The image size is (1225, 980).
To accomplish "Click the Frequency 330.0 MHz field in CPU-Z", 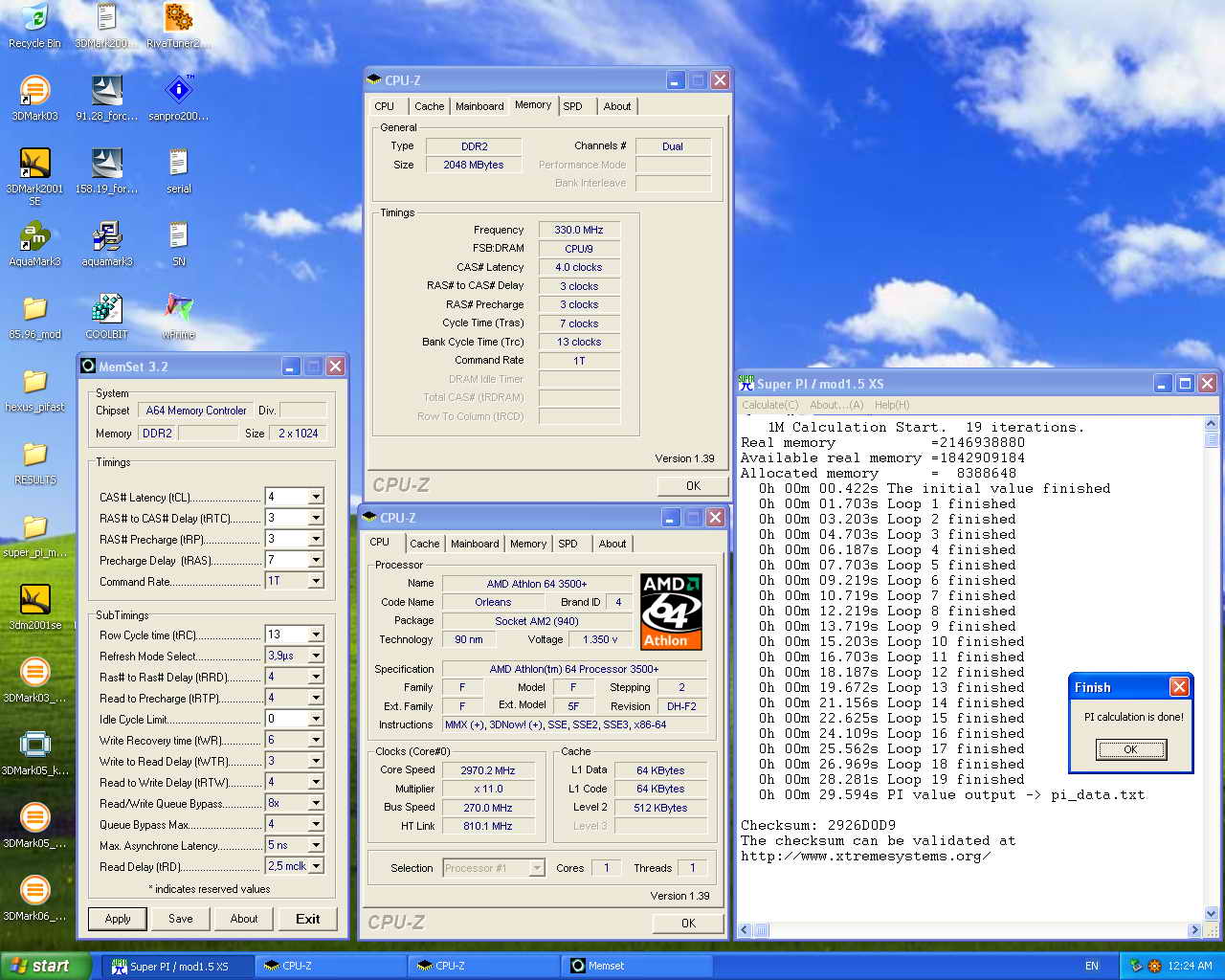I will point(579,230).
